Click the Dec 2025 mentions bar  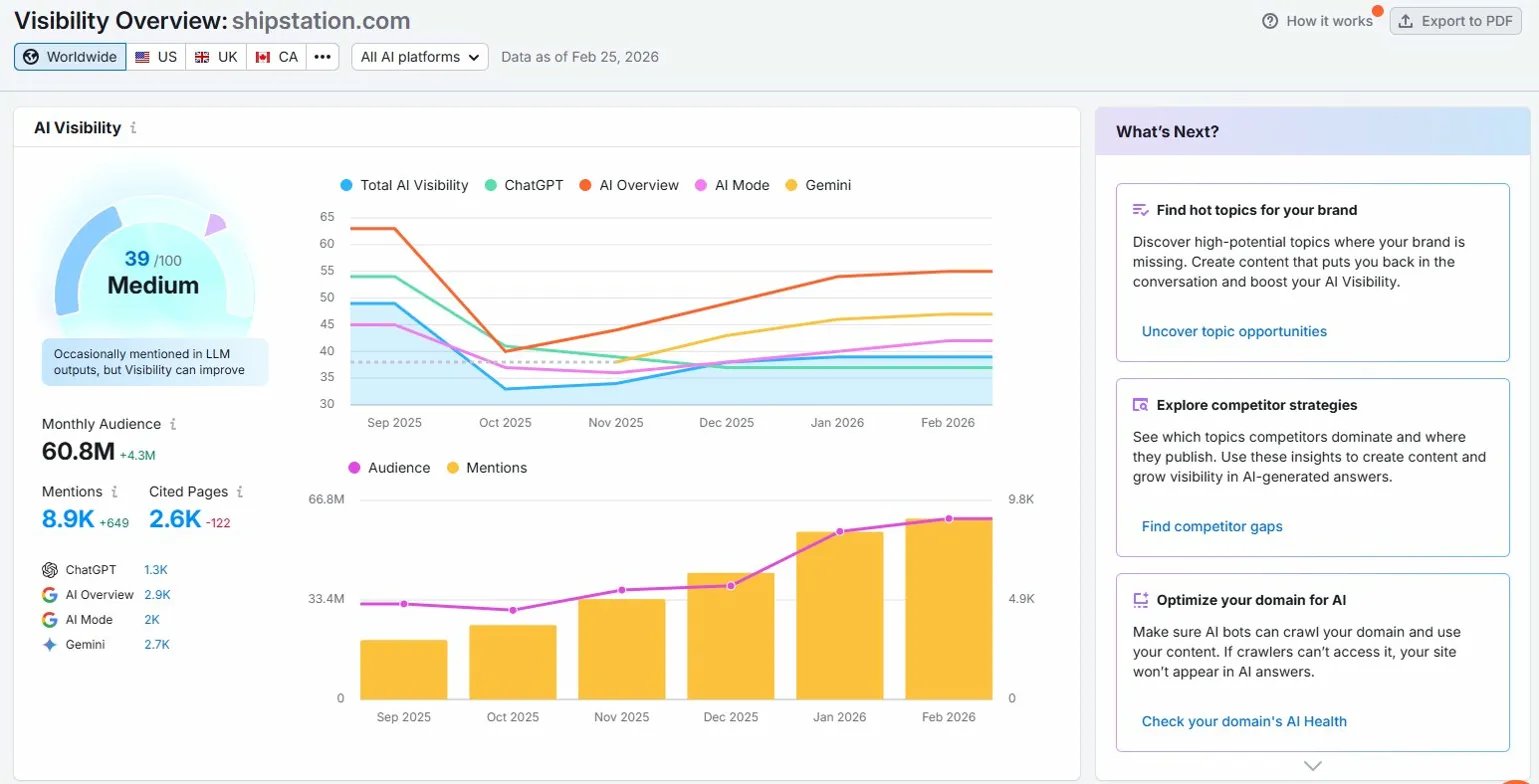point(731,636)
